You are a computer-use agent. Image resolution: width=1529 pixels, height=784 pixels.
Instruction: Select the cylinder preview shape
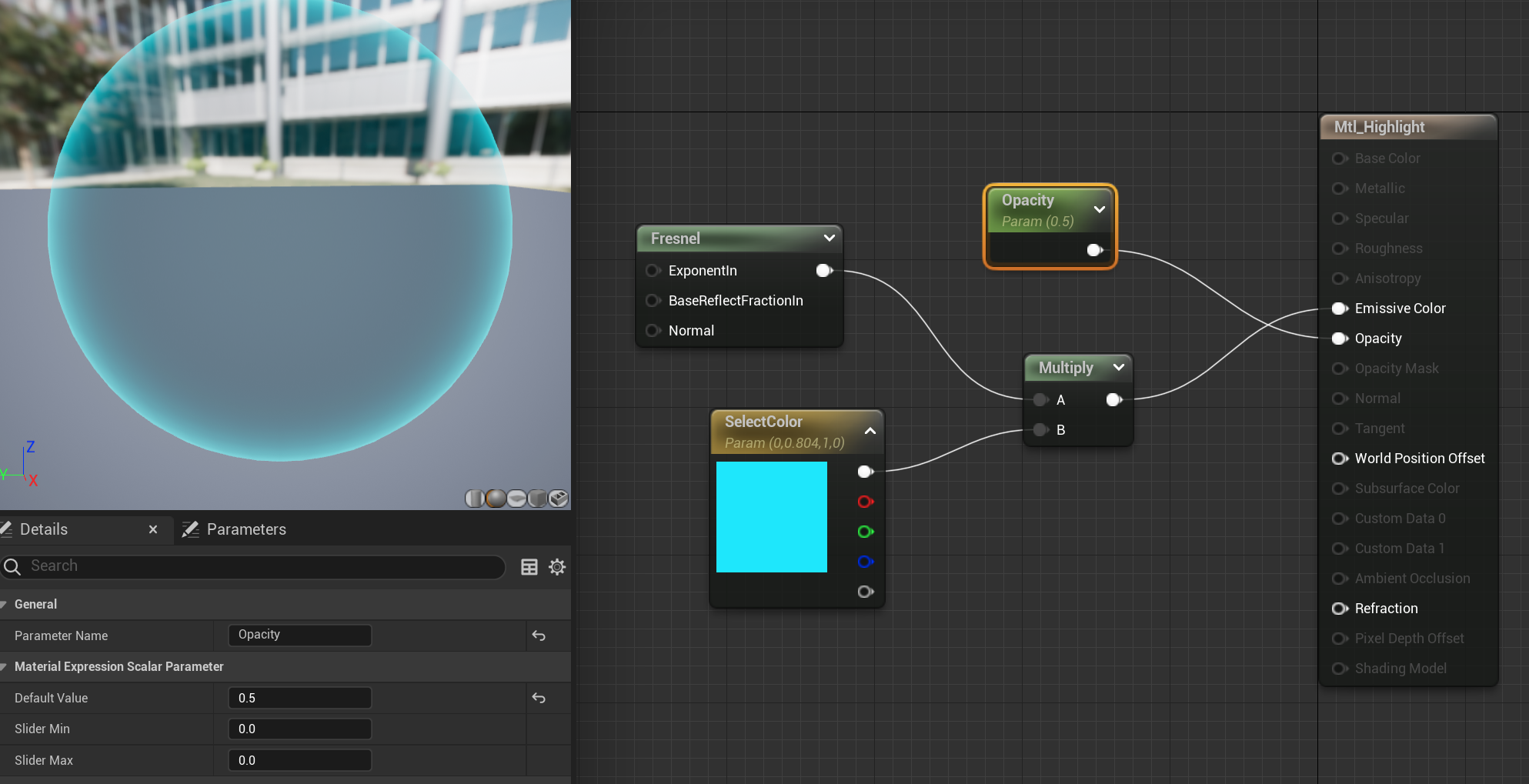(x=475, y=499)
